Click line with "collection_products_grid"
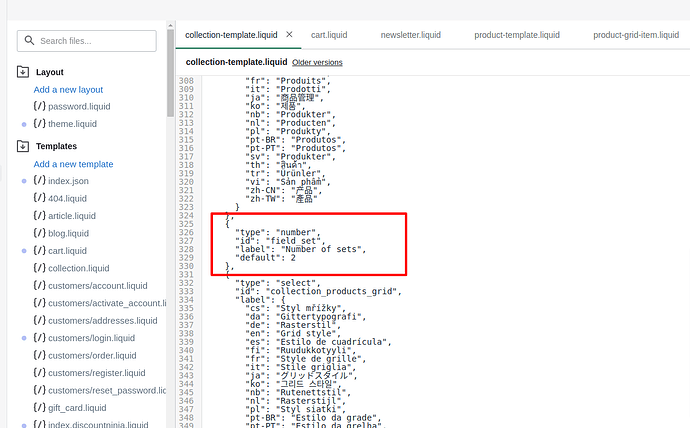Screen dimensions: 690x428 pyautogui.click(x=319, y=291)
